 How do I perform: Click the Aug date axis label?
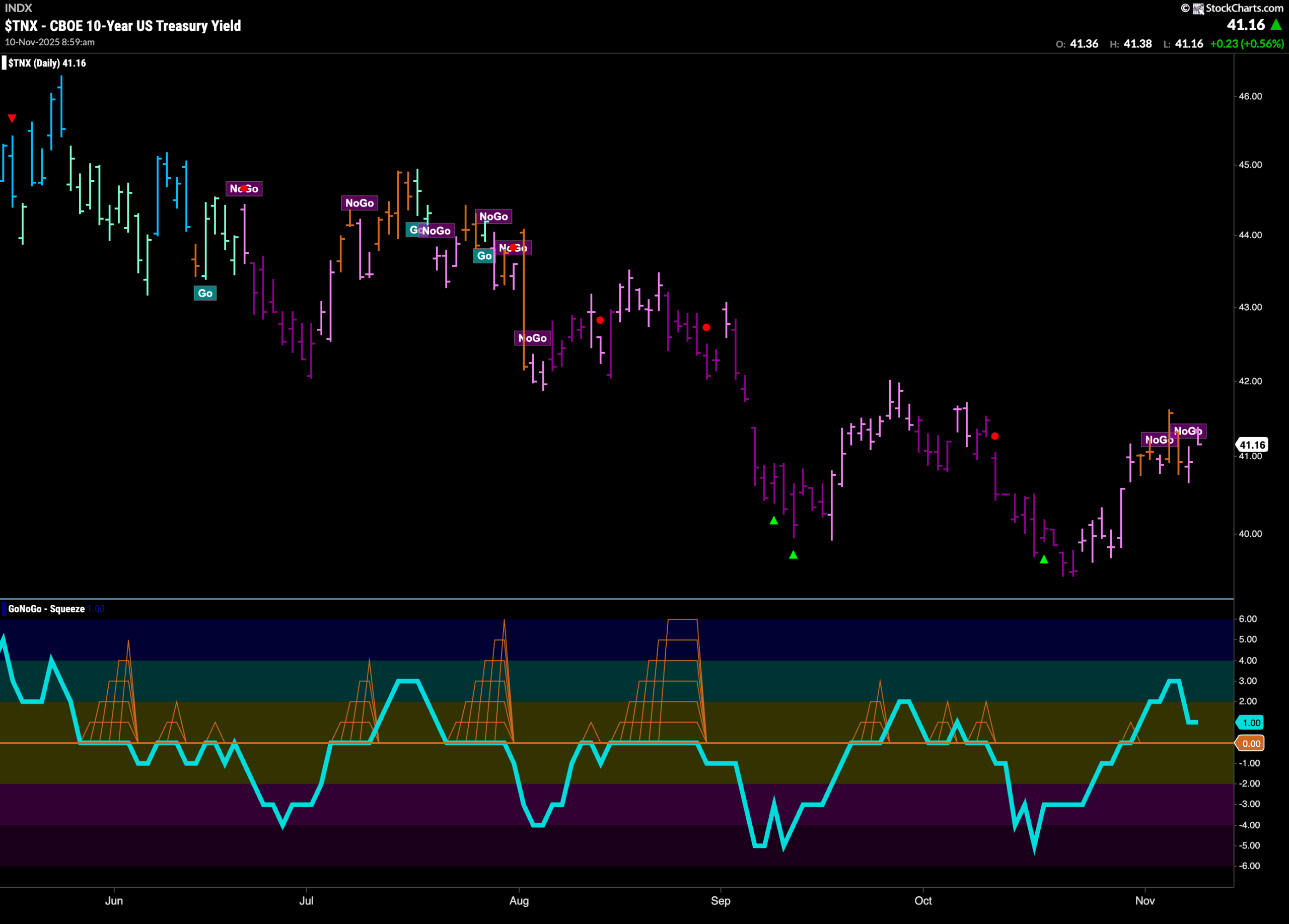[x=519, y=901]
